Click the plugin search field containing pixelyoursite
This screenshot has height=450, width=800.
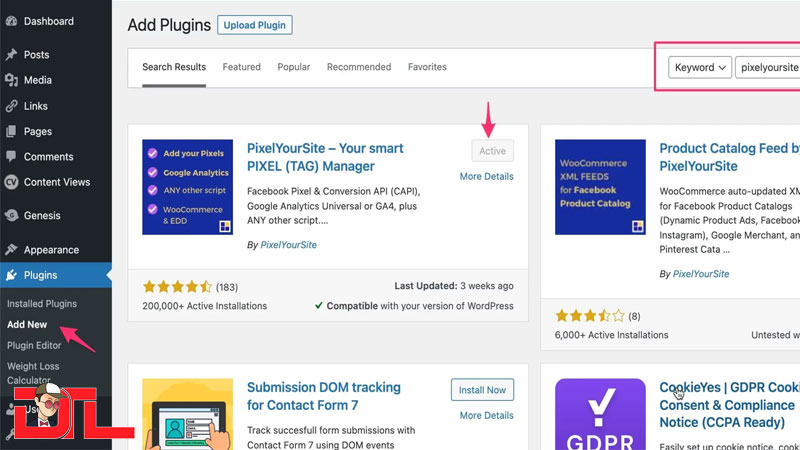pos(767,67)
